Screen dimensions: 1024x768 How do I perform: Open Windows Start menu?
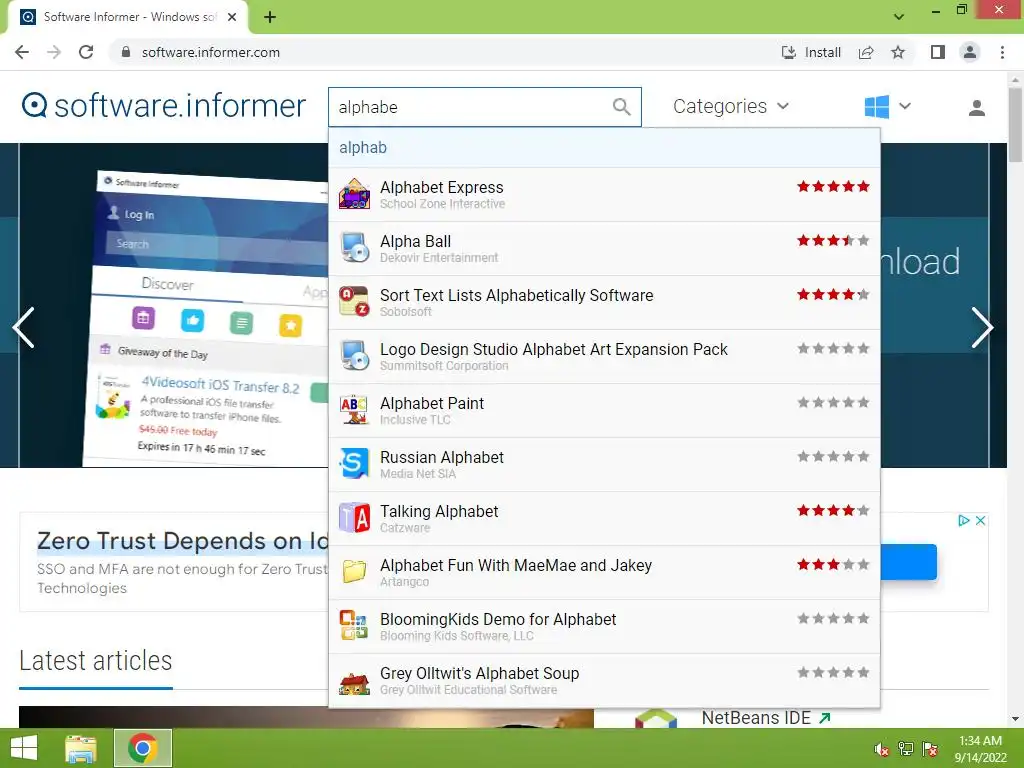[x=24, y=748]
